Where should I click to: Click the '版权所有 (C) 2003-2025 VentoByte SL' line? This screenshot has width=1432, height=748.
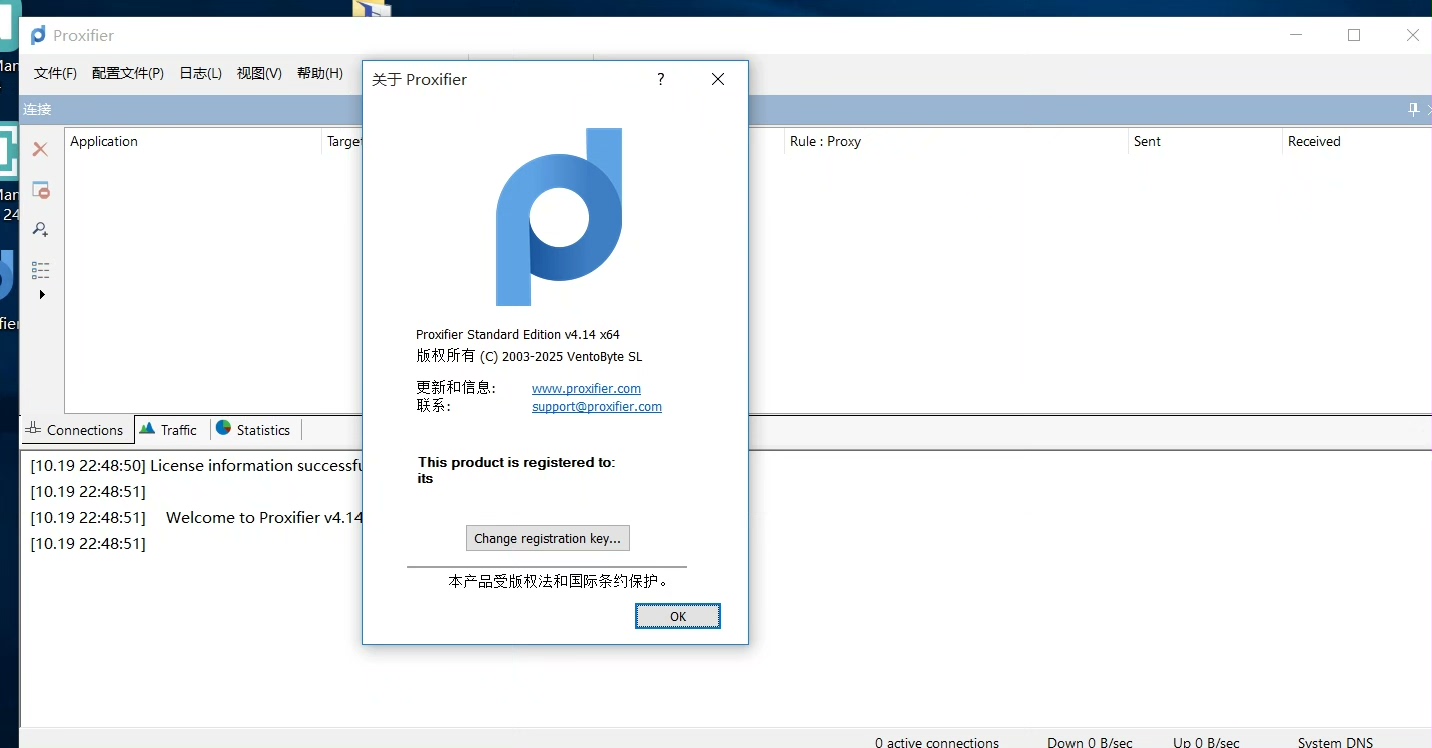tap(529, 356)
